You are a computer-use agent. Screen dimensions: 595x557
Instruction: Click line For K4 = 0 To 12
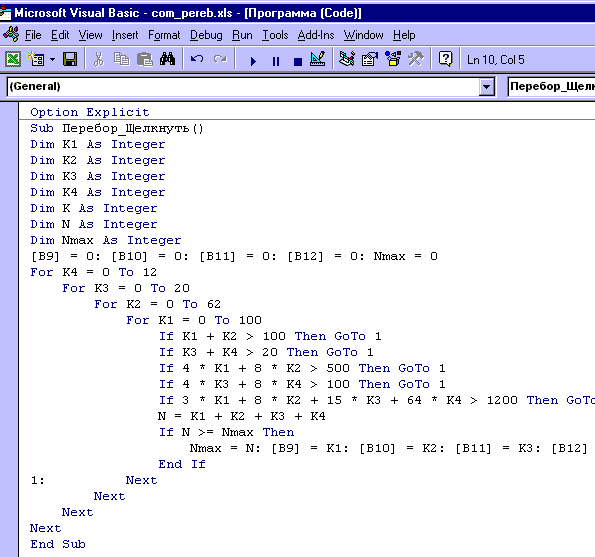pos(93,272)
